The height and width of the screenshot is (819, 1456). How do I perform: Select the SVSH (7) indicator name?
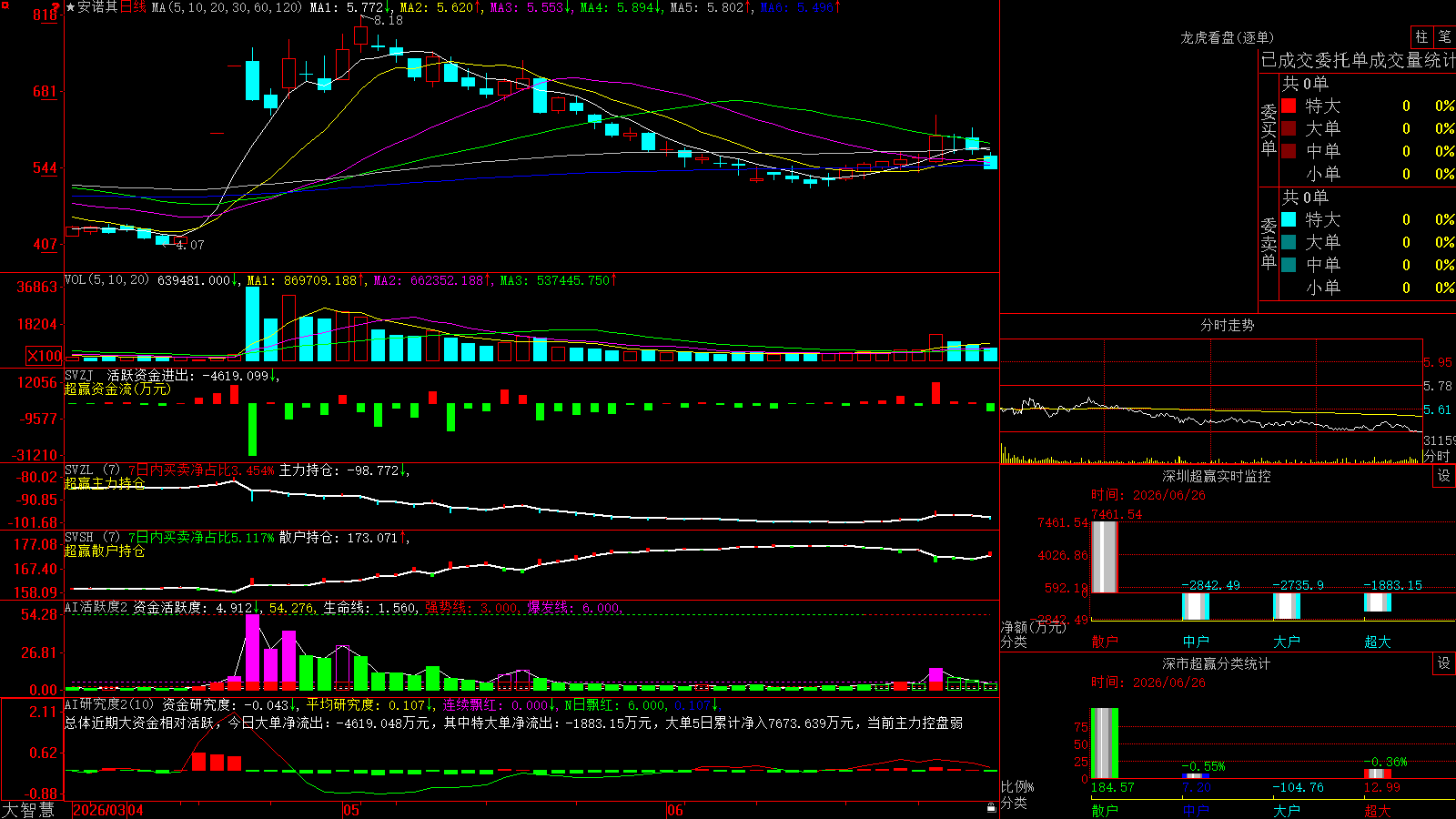point(92,538)
